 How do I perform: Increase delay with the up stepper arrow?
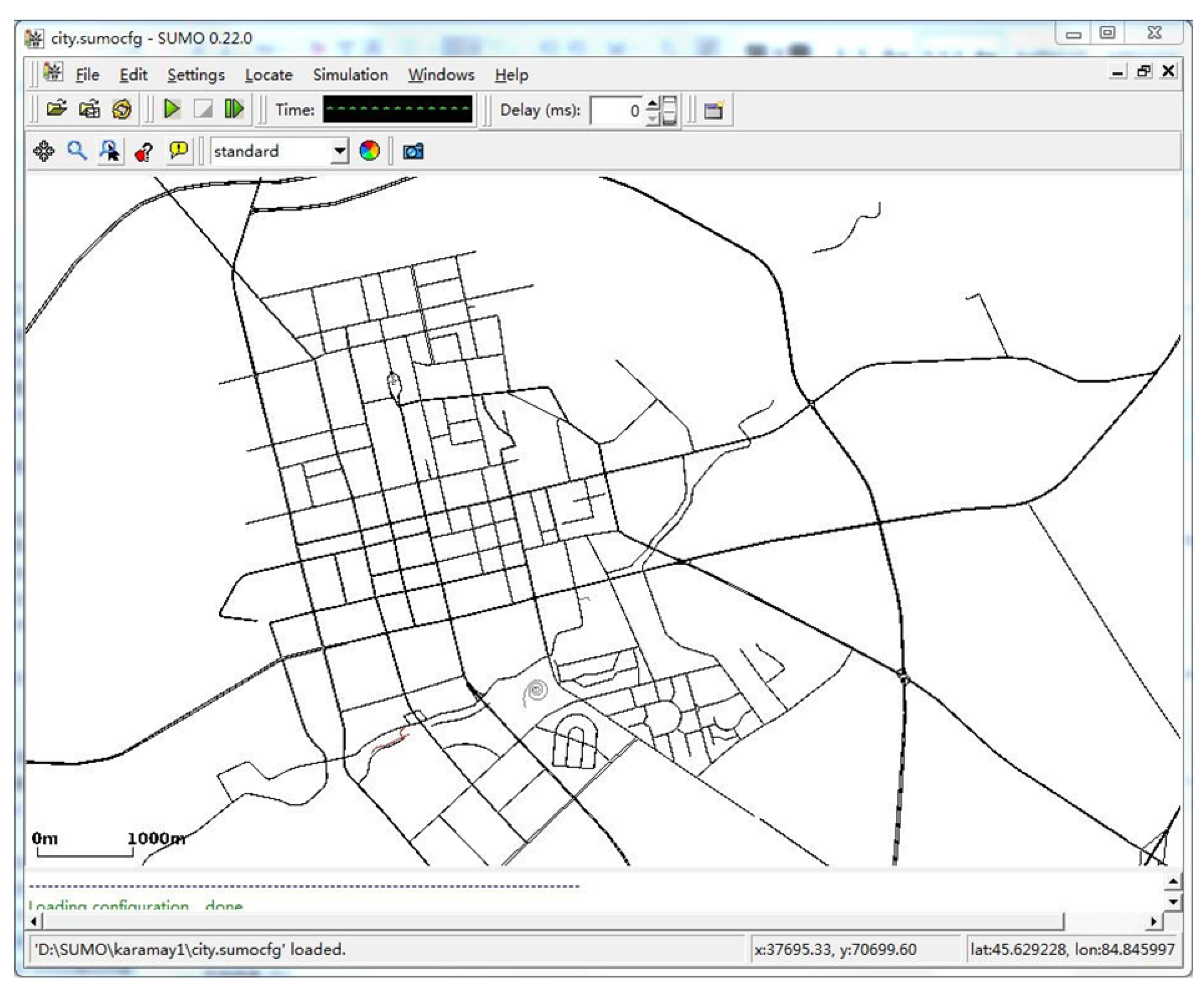click(x=652, y=104)
